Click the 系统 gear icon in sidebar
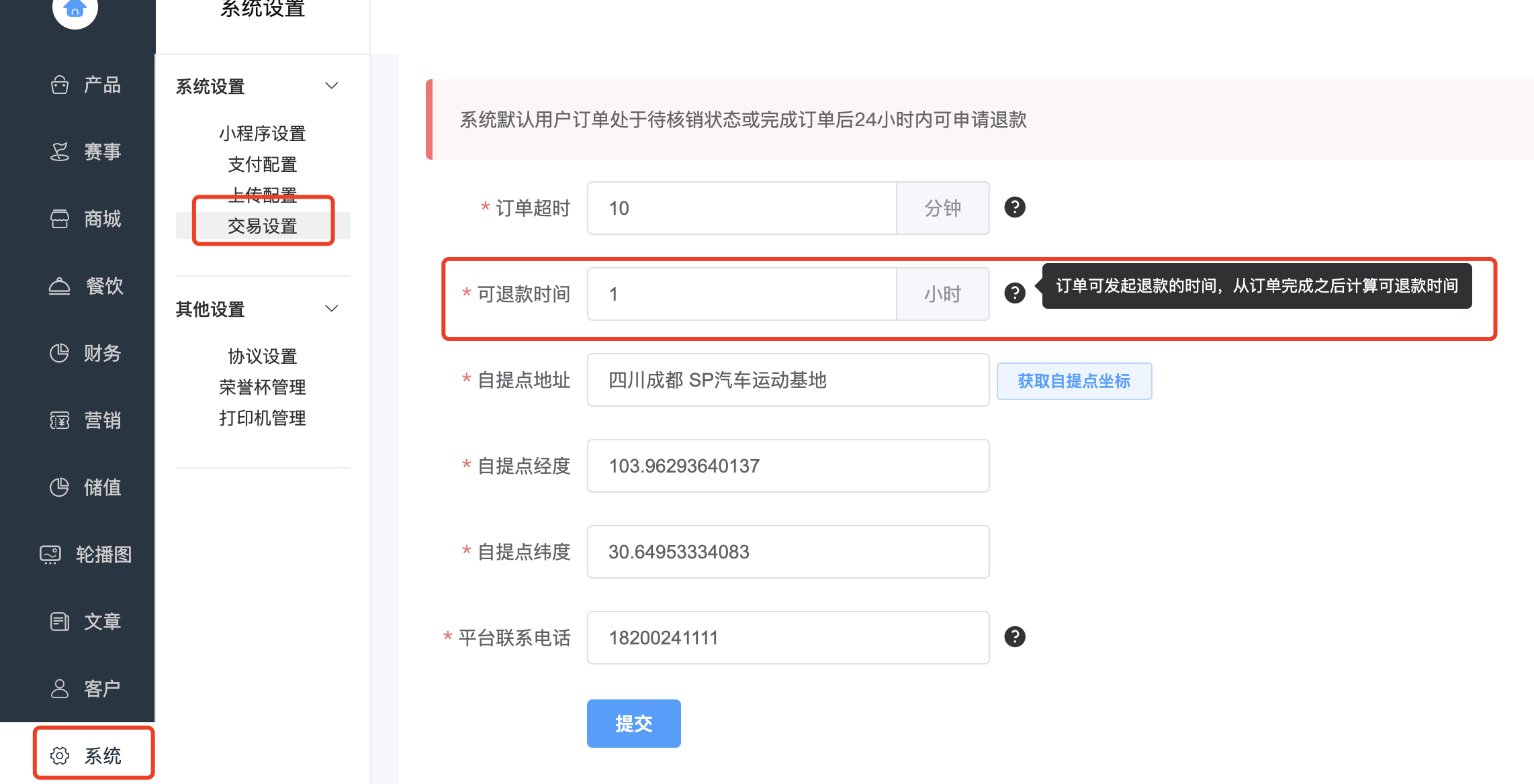This screenshot has height=784, width=1534. point(60,756)
